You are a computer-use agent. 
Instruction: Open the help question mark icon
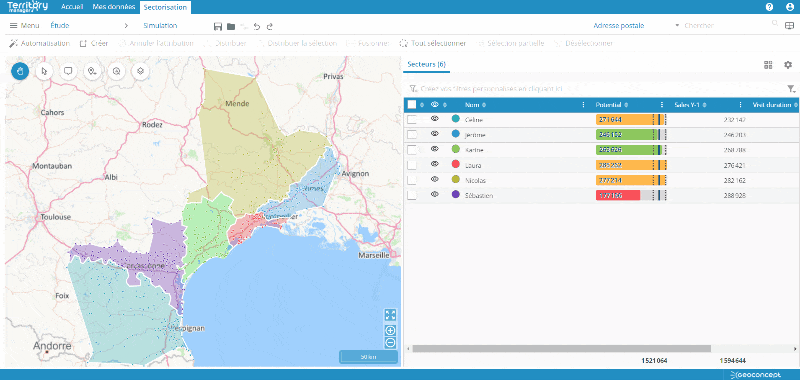[769, 7]
